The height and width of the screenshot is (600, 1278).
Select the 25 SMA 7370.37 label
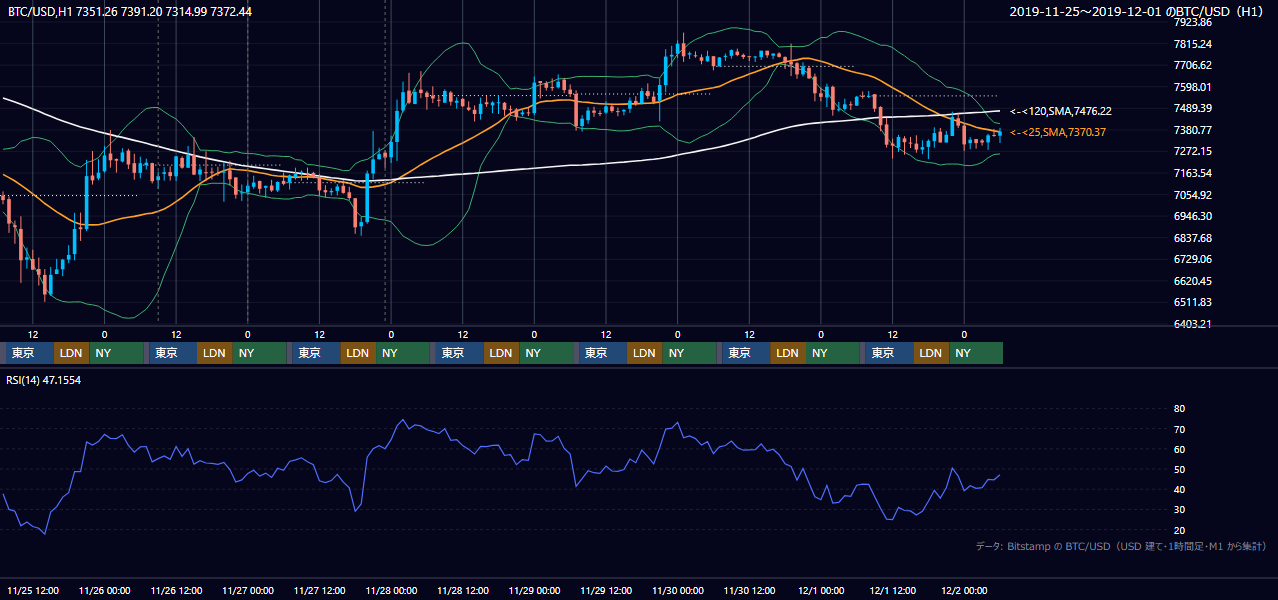pyautogui.click(x=1058, y=132)
